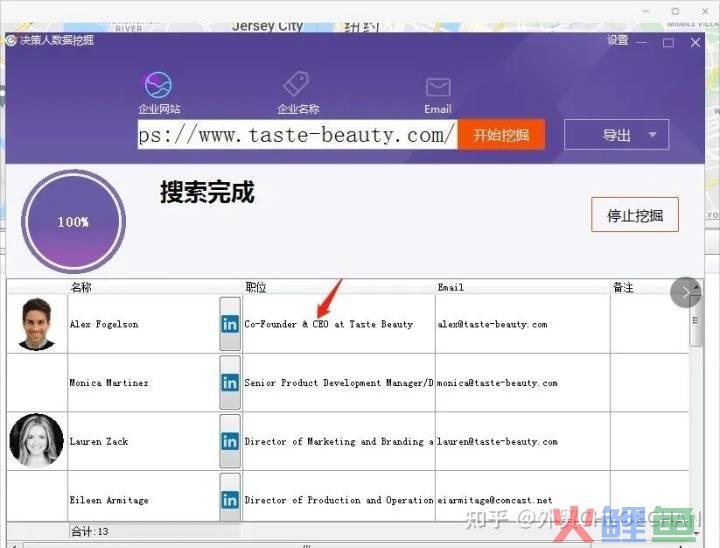Switch to the Email tab label
The height and width of the screenshot is (548, 720).
pyautogui.click(x=438, y=109)
